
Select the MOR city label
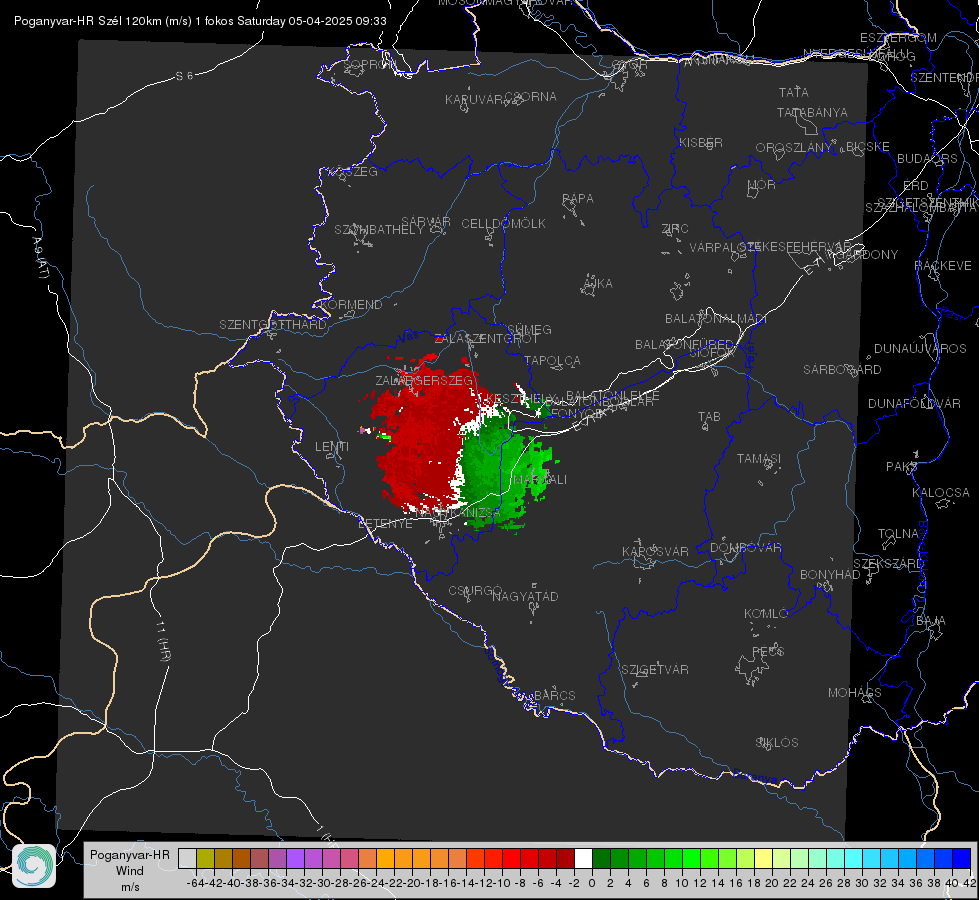761,184
